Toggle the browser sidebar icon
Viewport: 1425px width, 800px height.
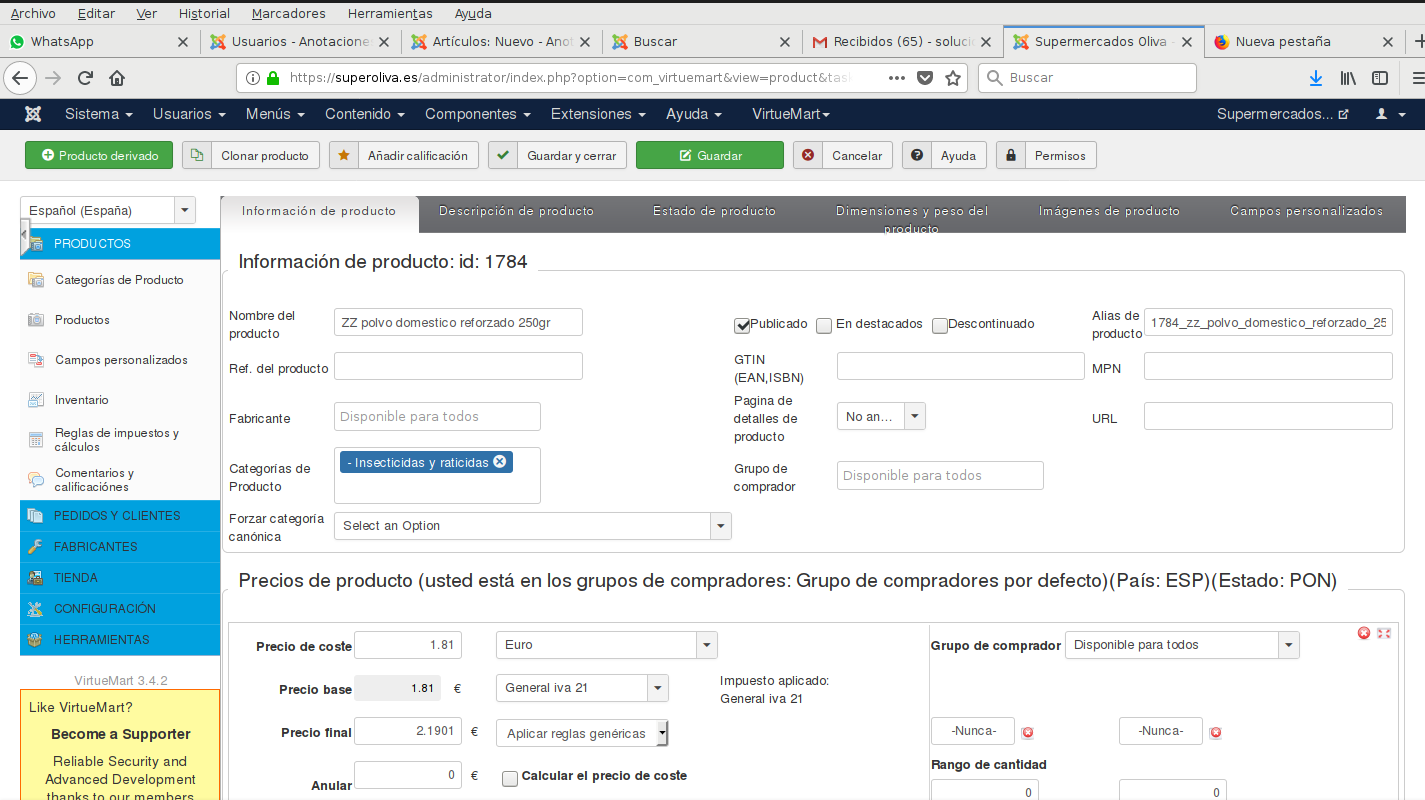[1380, 78]
